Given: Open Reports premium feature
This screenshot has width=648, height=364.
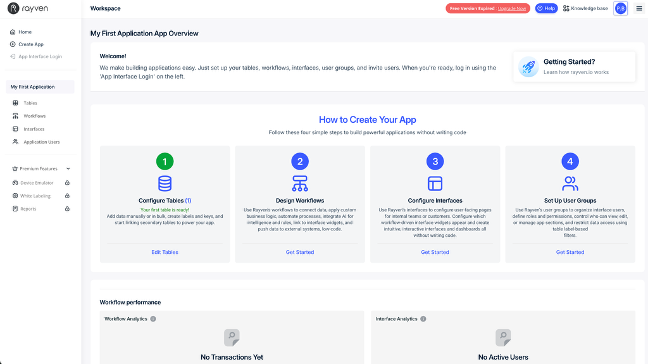Looking at the screenshot, I should 28,209.
